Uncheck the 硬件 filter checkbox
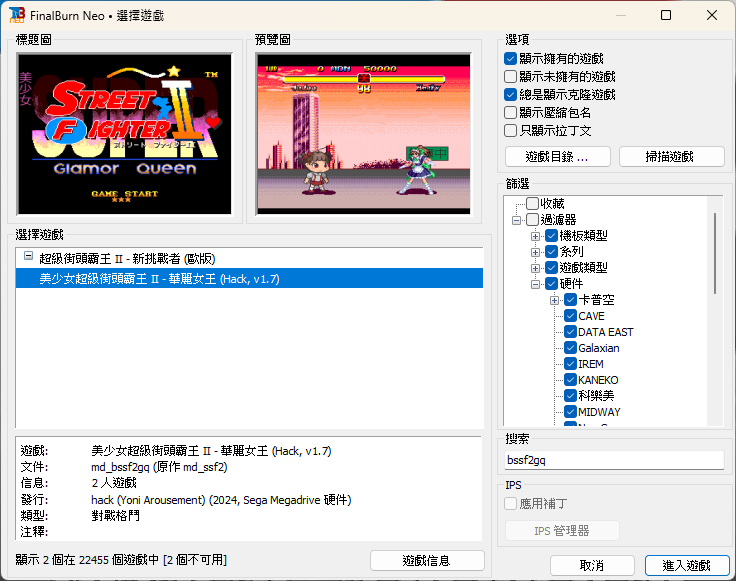This screenshot has width=736, height=581. [552, 283]
